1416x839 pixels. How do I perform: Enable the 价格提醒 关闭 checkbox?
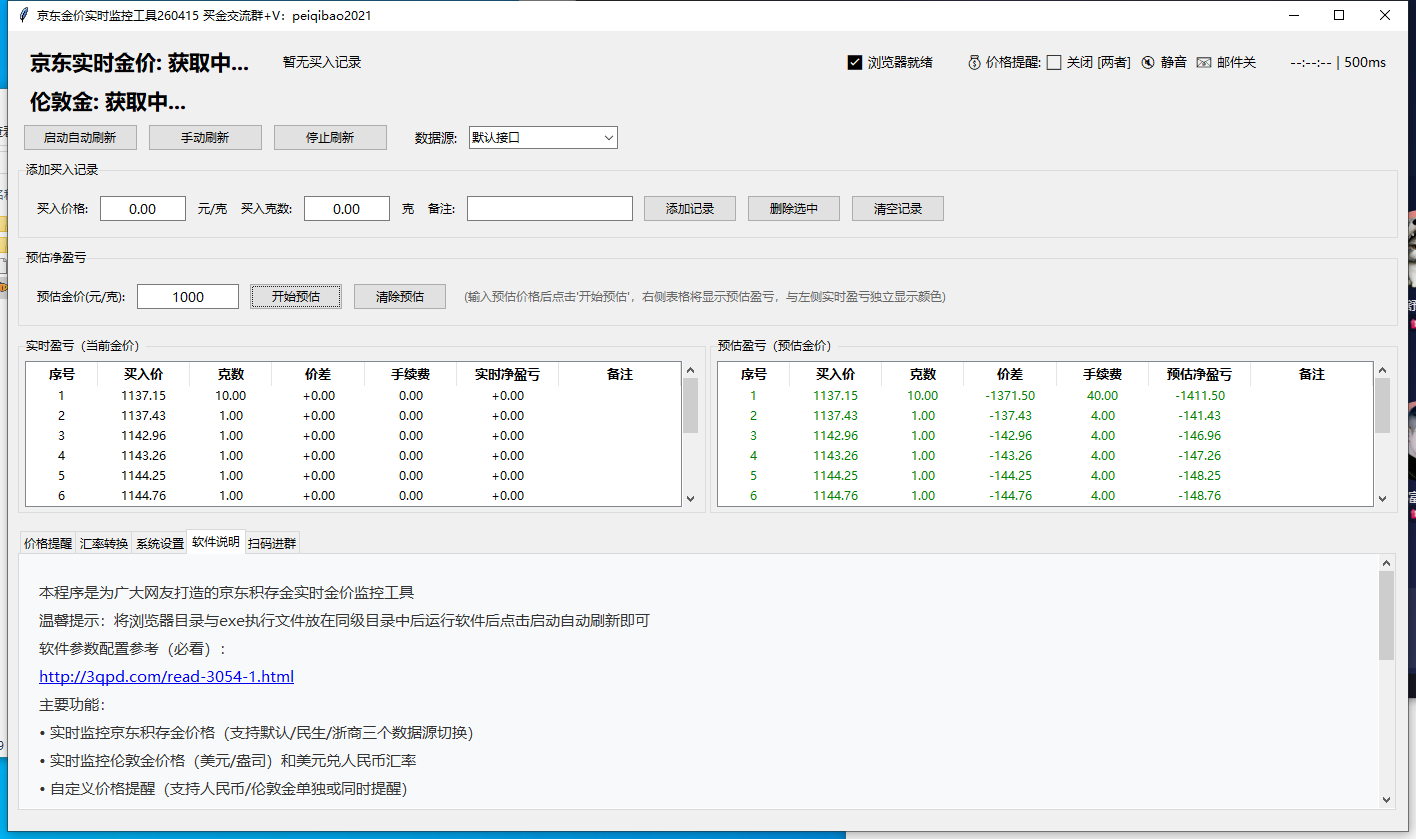[1054, 61]
